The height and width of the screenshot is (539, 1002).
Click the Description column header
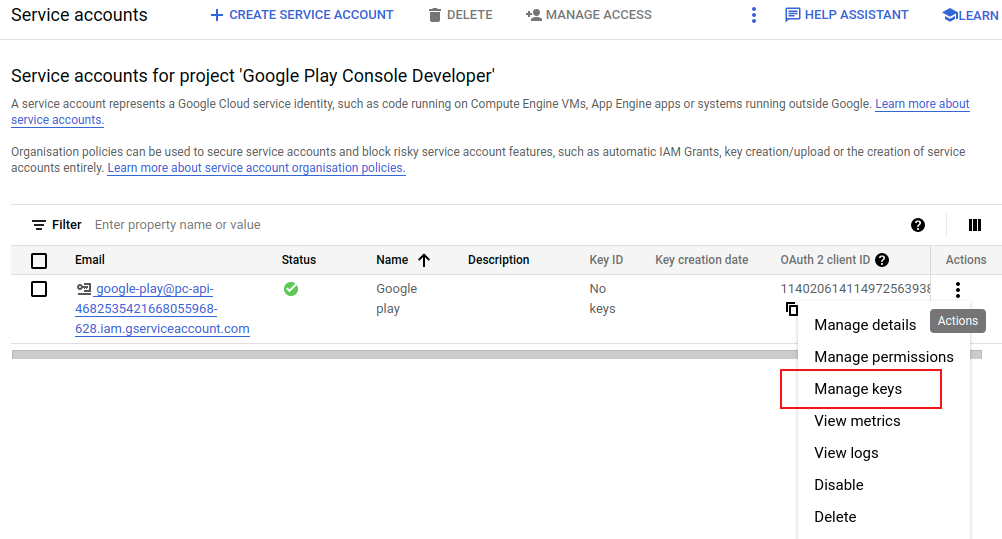pyautogui.click(x=498, y=260)
